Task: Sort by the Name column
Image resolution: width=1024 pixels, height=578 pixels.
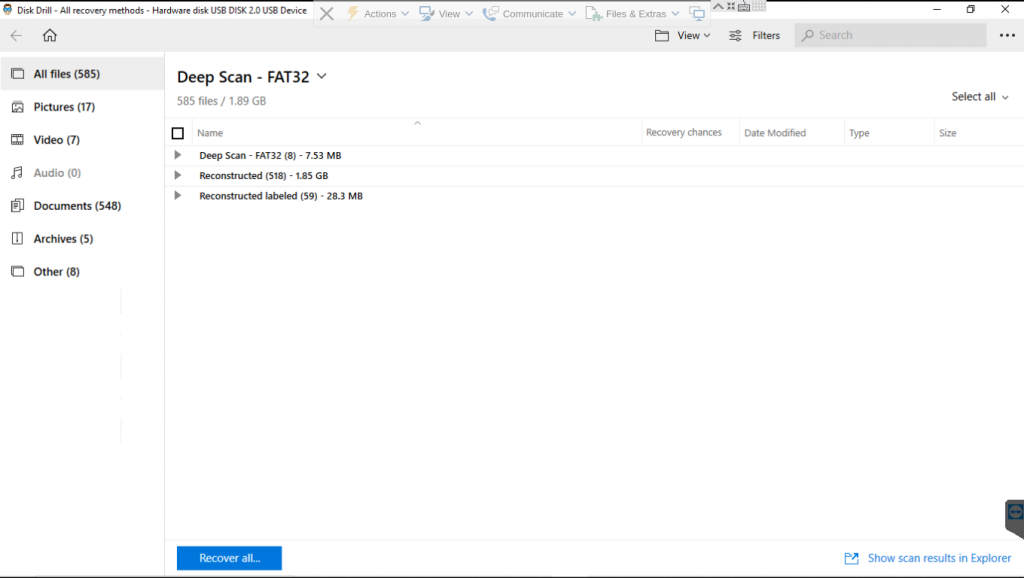Action: click(210, 133)
